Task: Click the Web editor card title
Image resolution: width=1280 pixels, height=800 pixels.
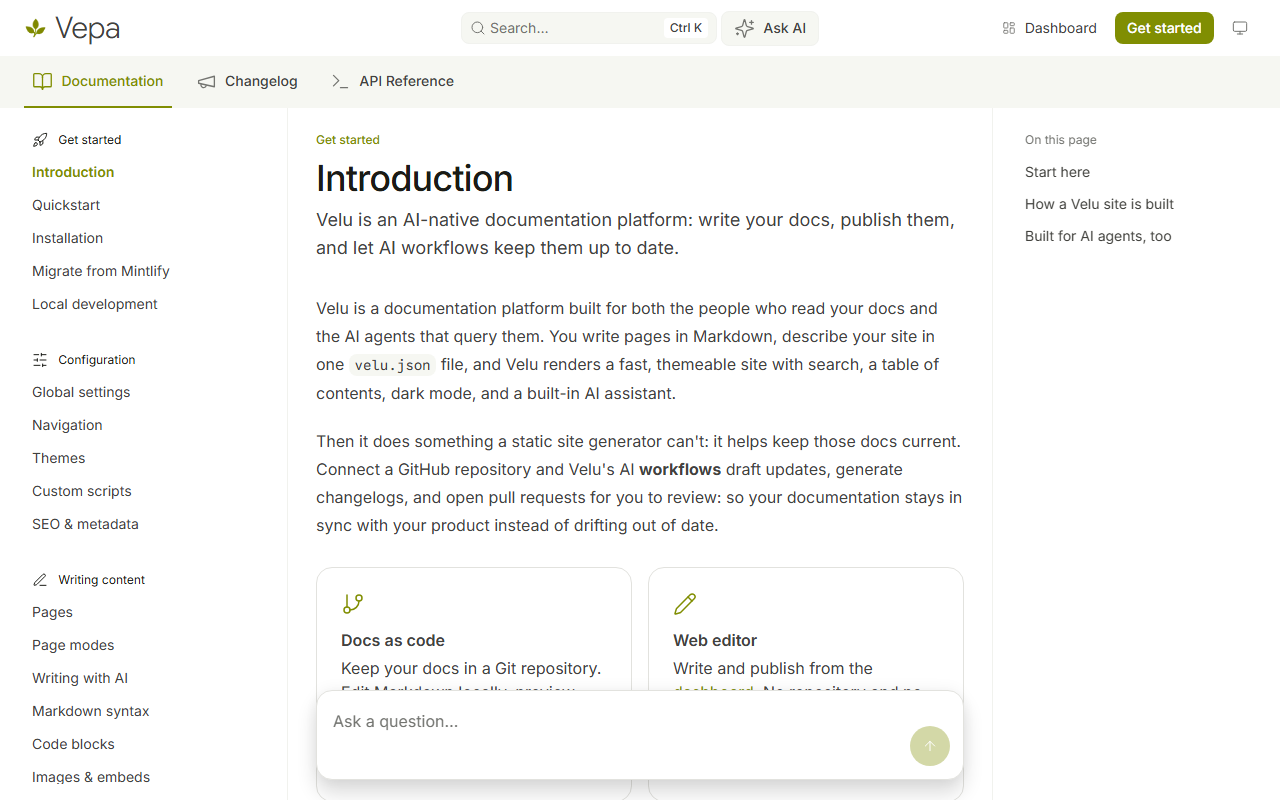Action: [715, 640]
